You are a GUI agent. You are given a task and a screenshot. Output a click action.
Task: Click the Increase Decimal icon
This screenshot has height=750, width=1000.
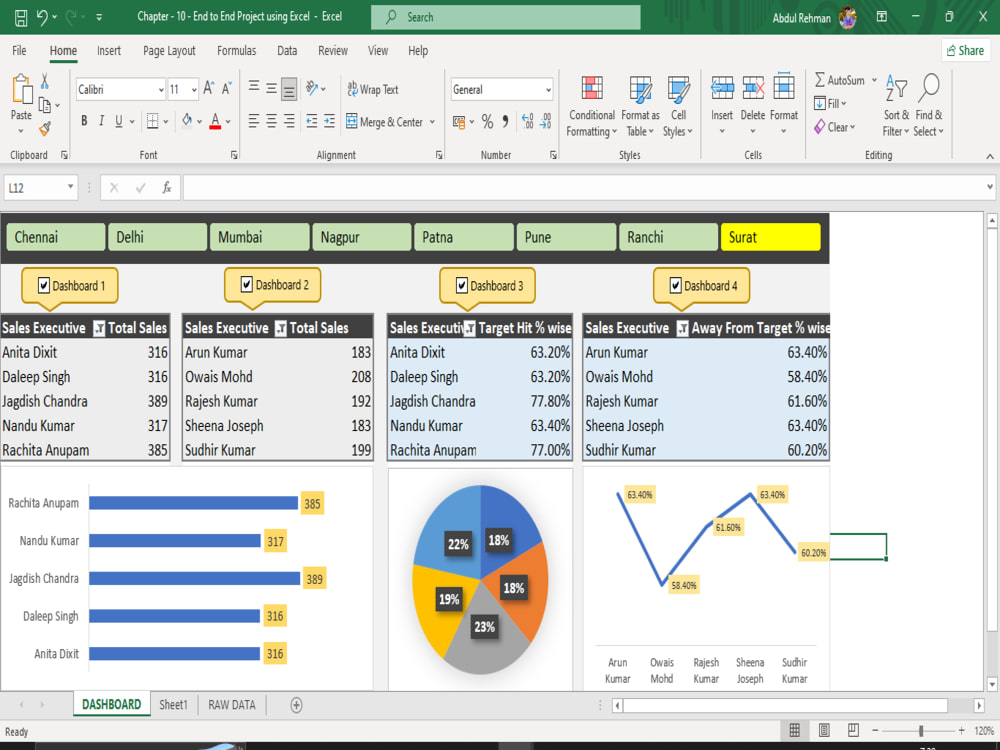[x=527, y=122]
